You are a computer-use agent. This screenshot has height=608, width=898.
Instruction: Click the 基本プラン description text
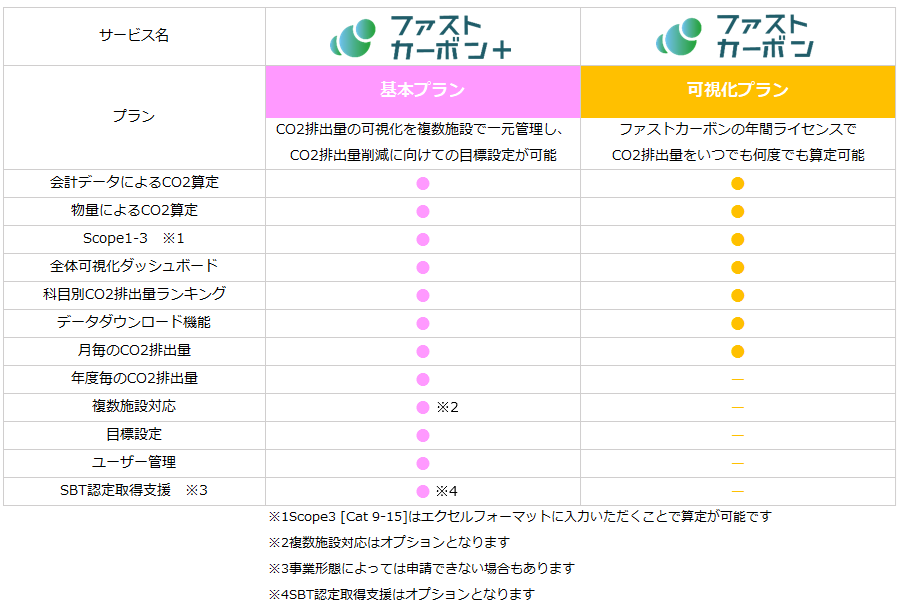pyautogui.click(x=422, y=142)
